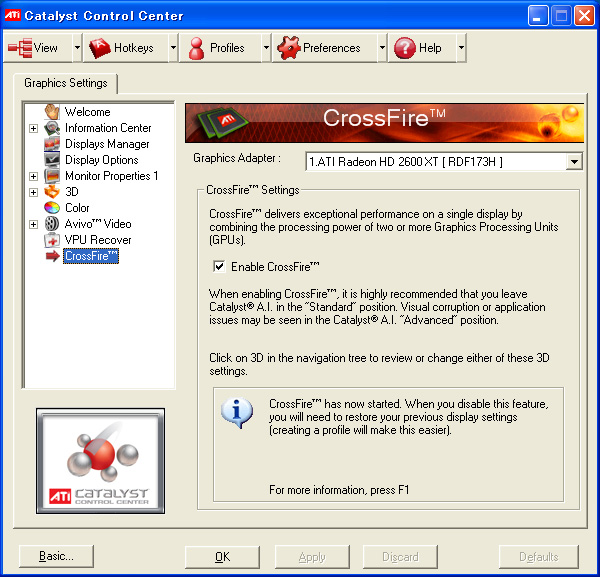
Task: Click the 3D cube icon
Action: [x=52, y=192]
